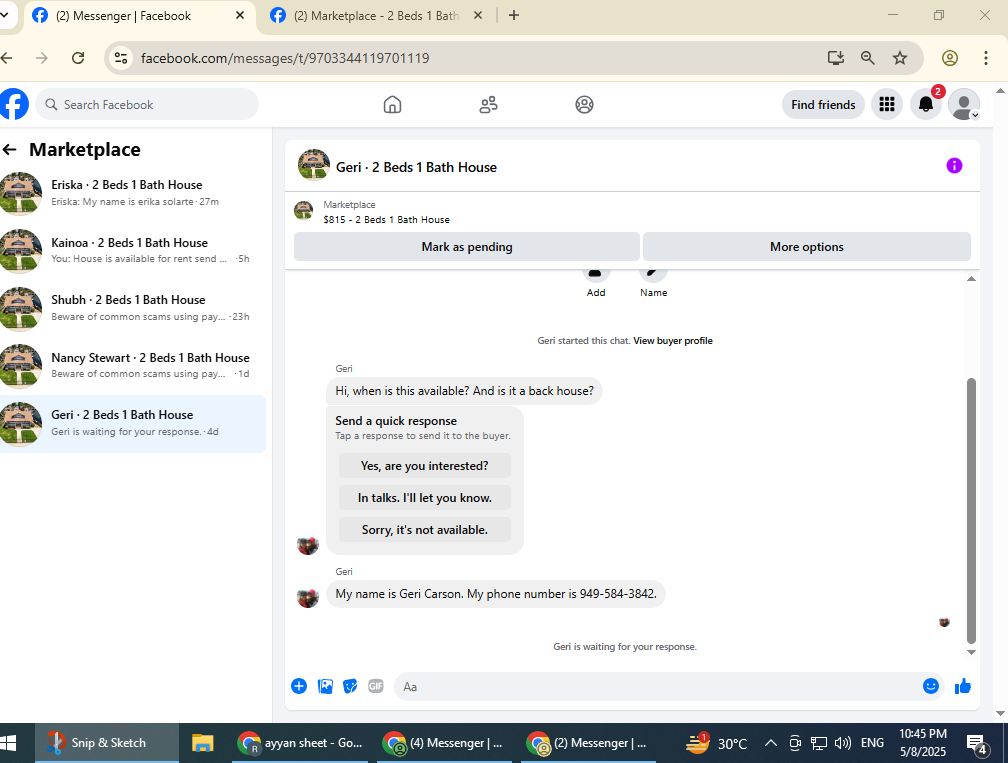1008x763 pixels.
Task: Open More options for the listing
Action: [807, 247]
